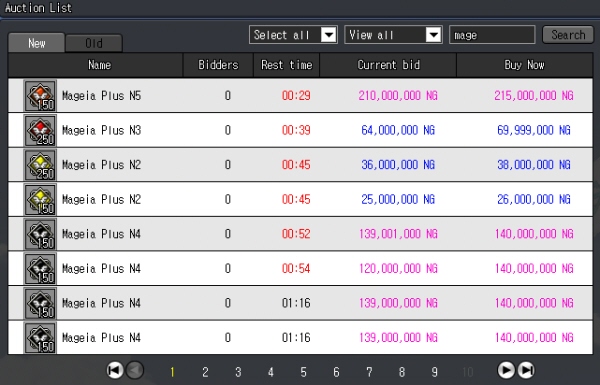Image resolution: width=600 pixels, height=385 pixels.
Task: Click the Search button
Action: pyautogui.click(x=568, y=35)
